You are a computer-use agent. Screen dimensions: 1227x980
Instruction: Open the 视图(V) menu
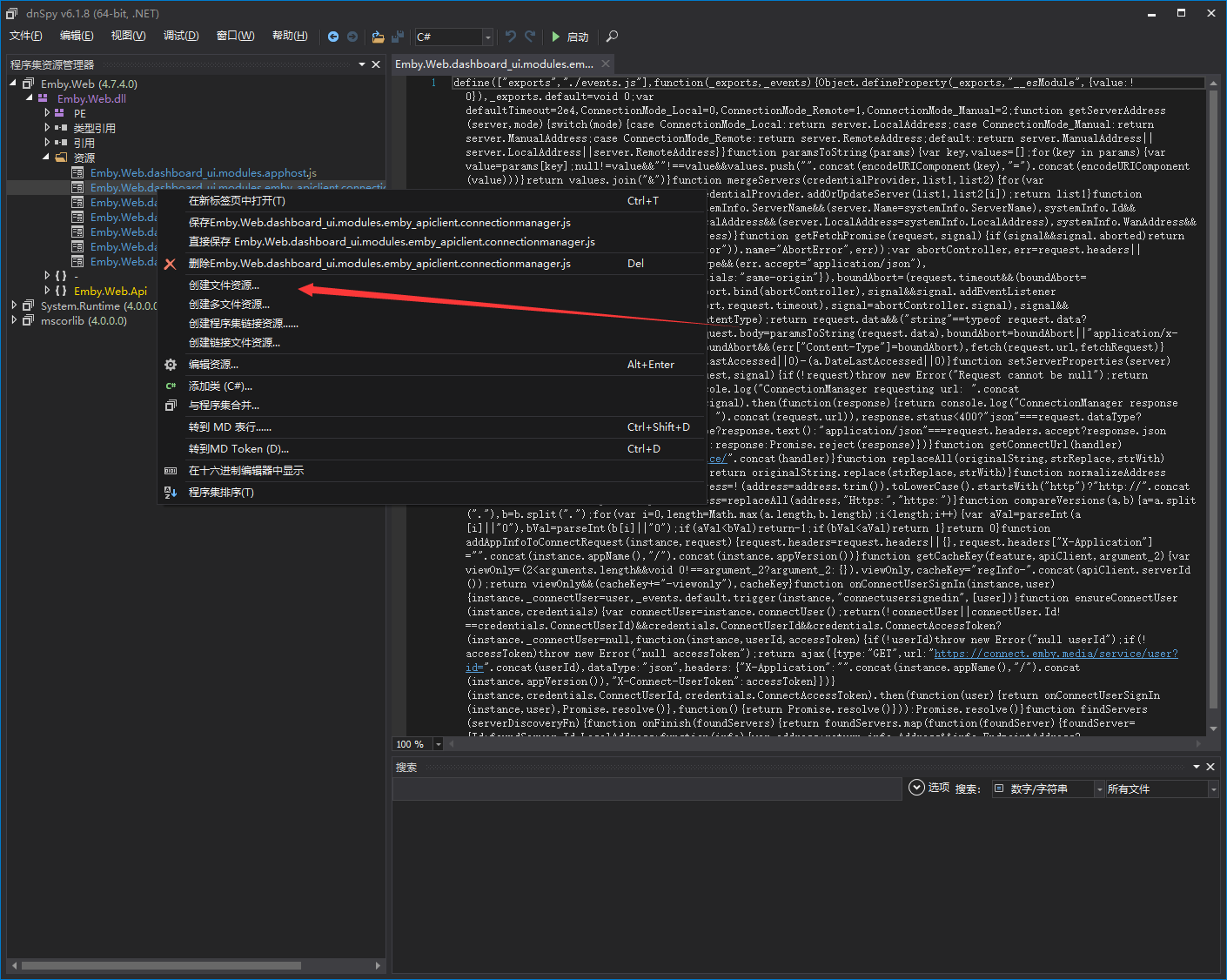pos(128,36)
